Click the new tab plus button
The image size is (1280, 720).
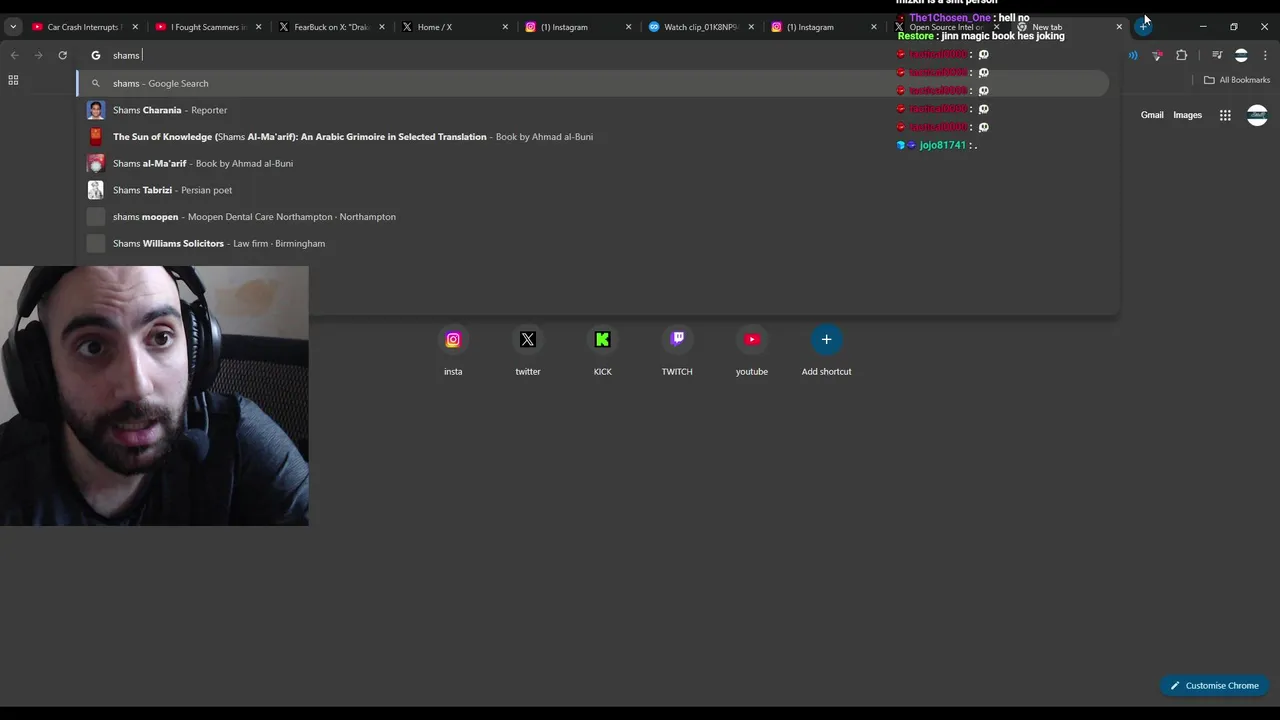tap(1143, 27)
